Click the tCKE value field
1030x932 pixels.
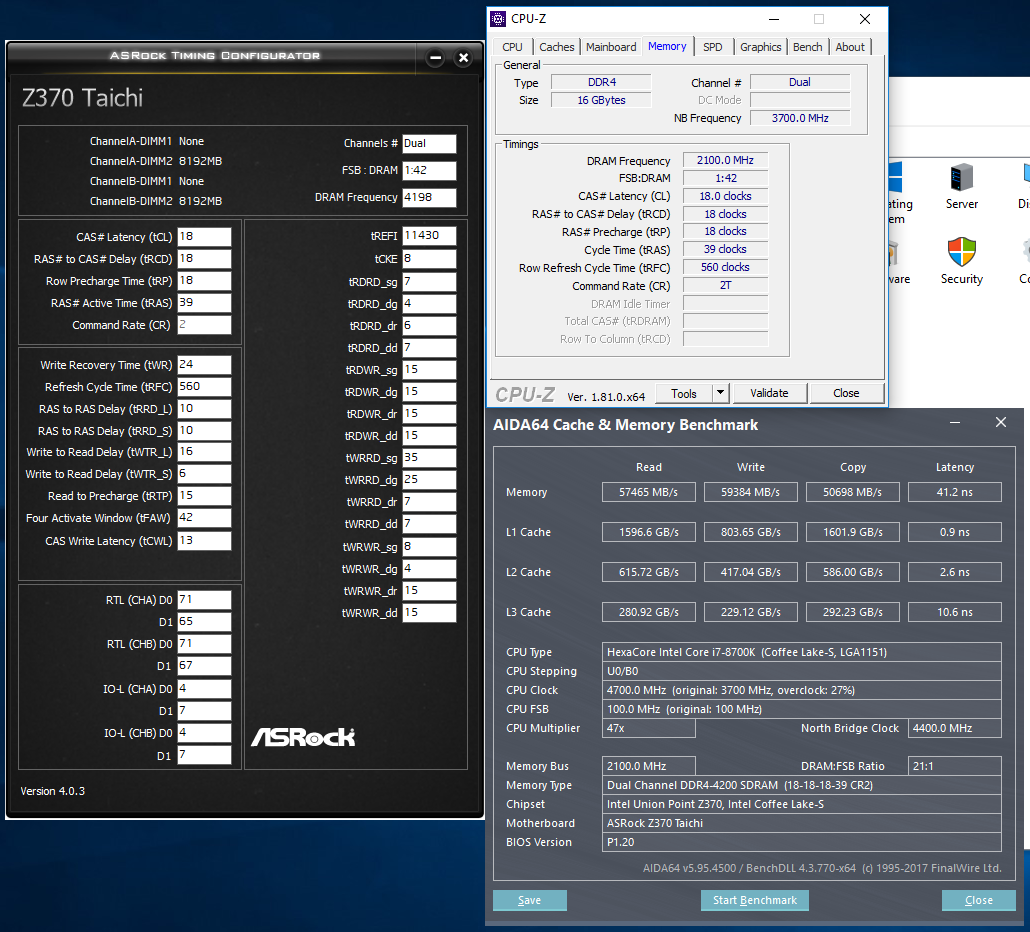pyautogui.click(x=429, y=259)
